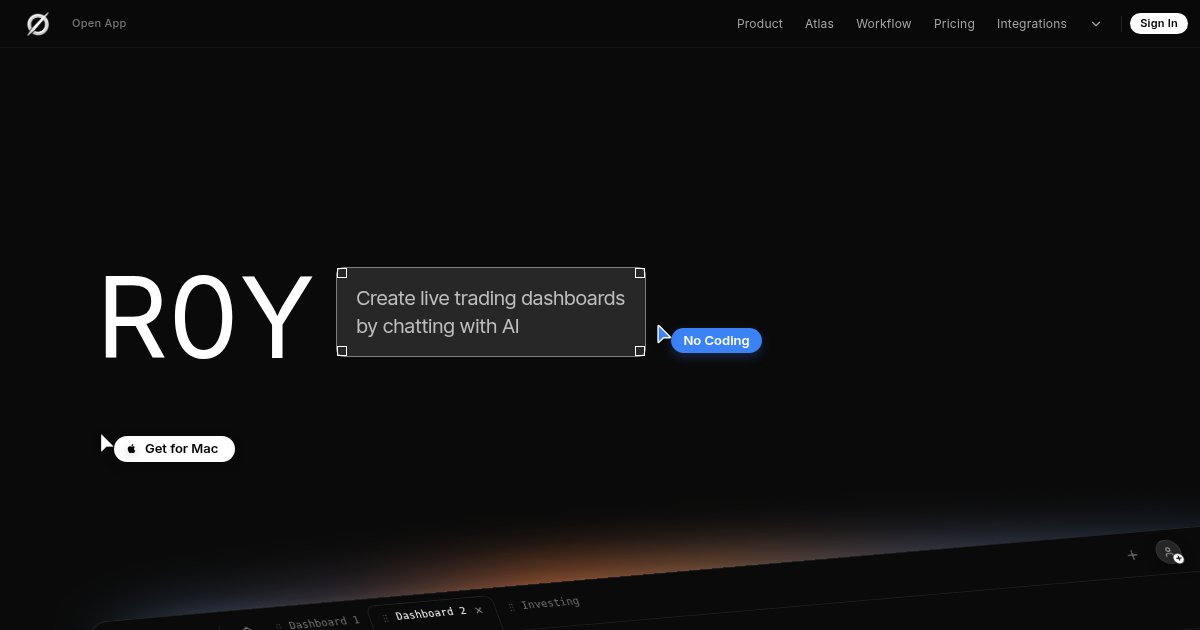Select the Dashboard 2 tab

(431, 613)
